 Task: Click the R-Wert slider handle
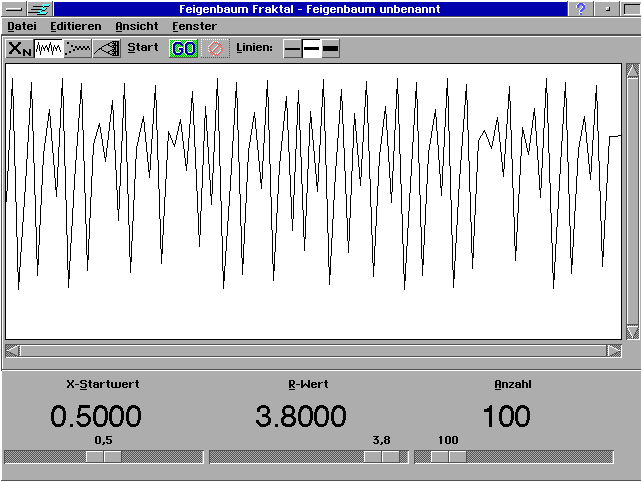click(381, 457)
